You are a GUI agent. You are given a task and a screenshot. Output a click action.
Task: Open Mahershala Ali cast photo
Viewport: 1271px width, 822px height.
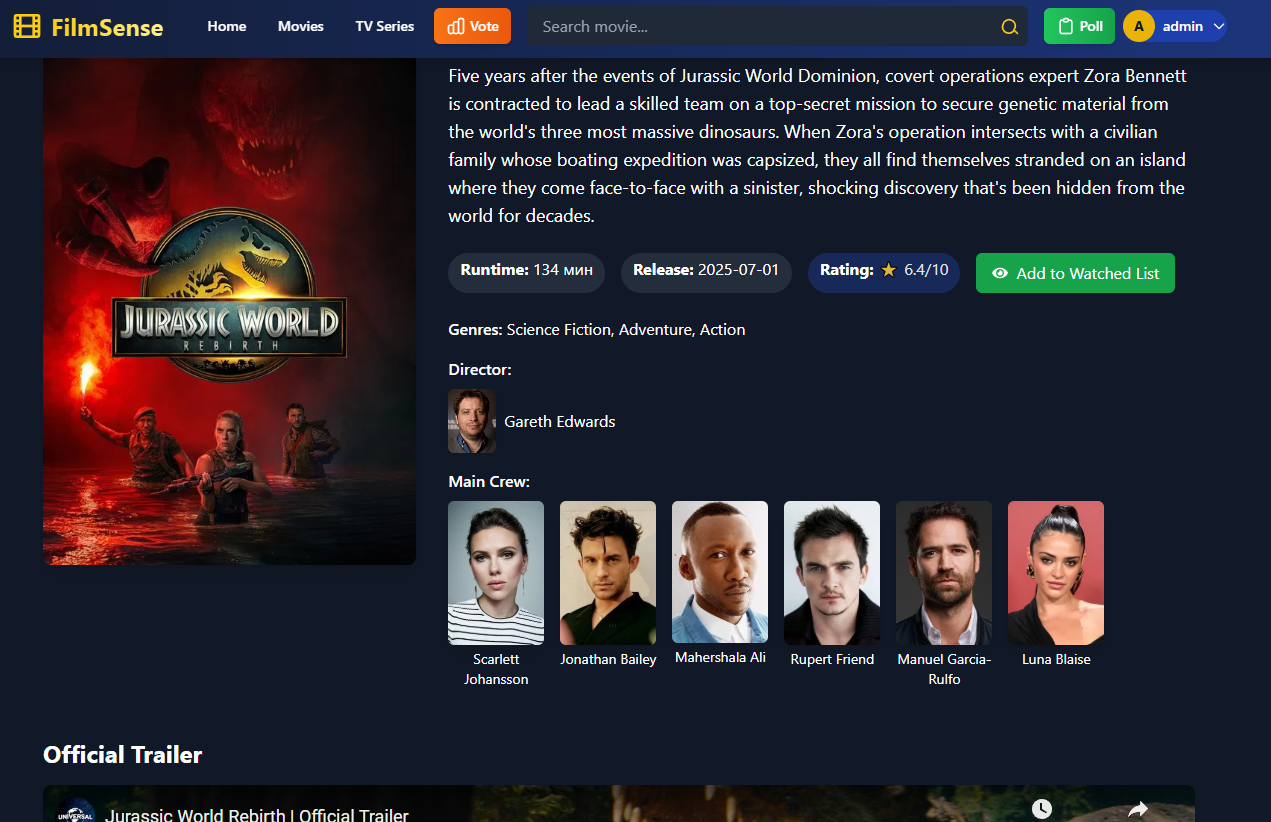click(720, 572)
